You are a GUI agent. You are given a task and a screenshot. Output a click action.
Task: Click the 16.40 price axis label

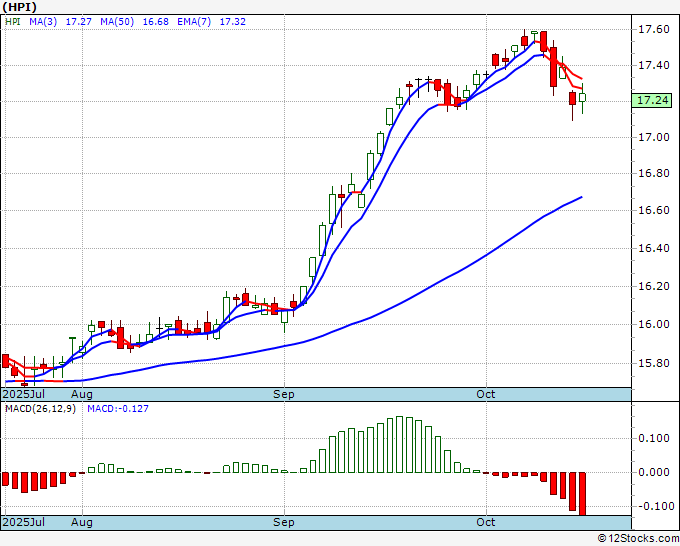click(654, 248)
